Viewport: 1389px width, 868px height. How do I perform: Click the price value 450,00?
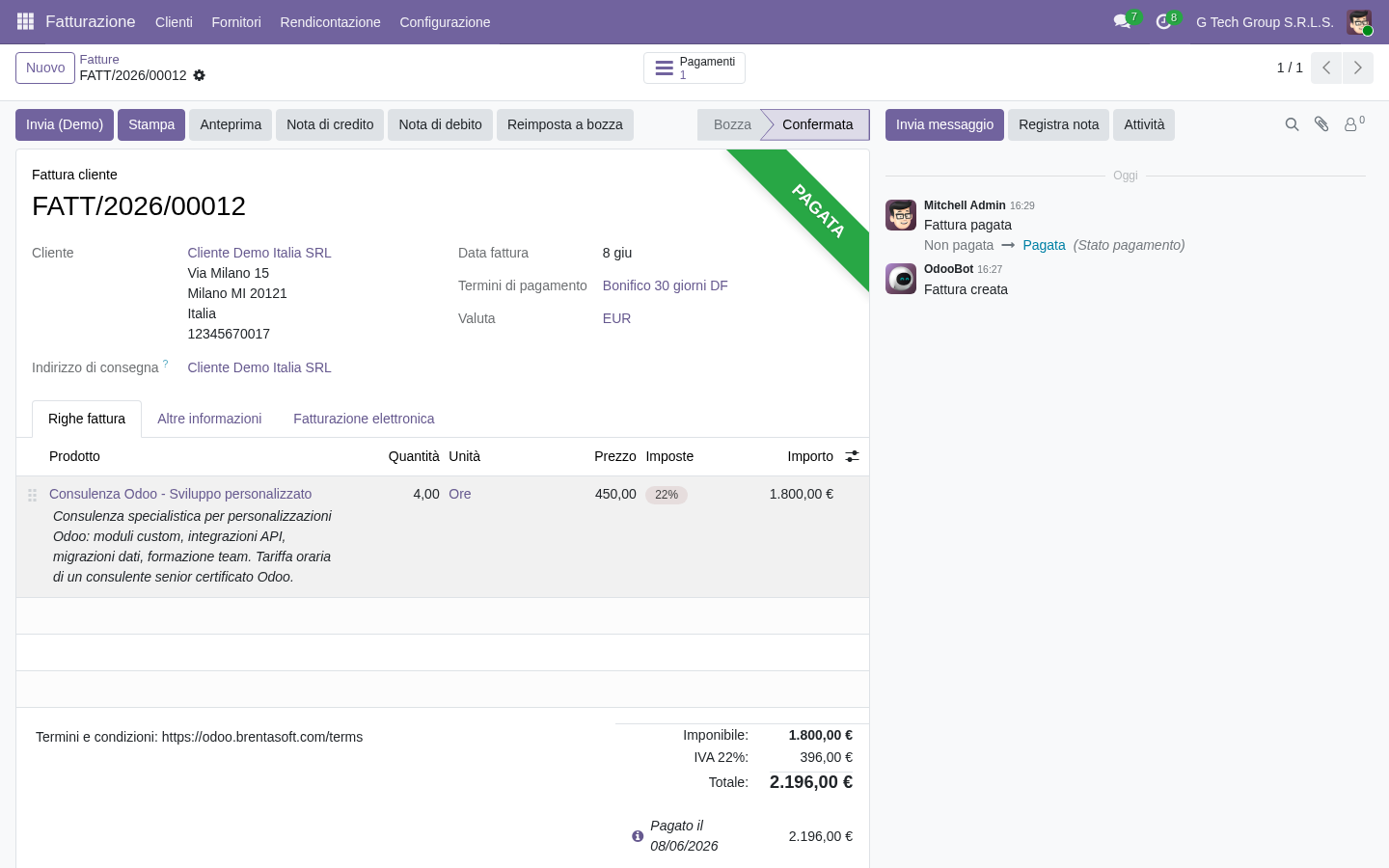(615, 494)
